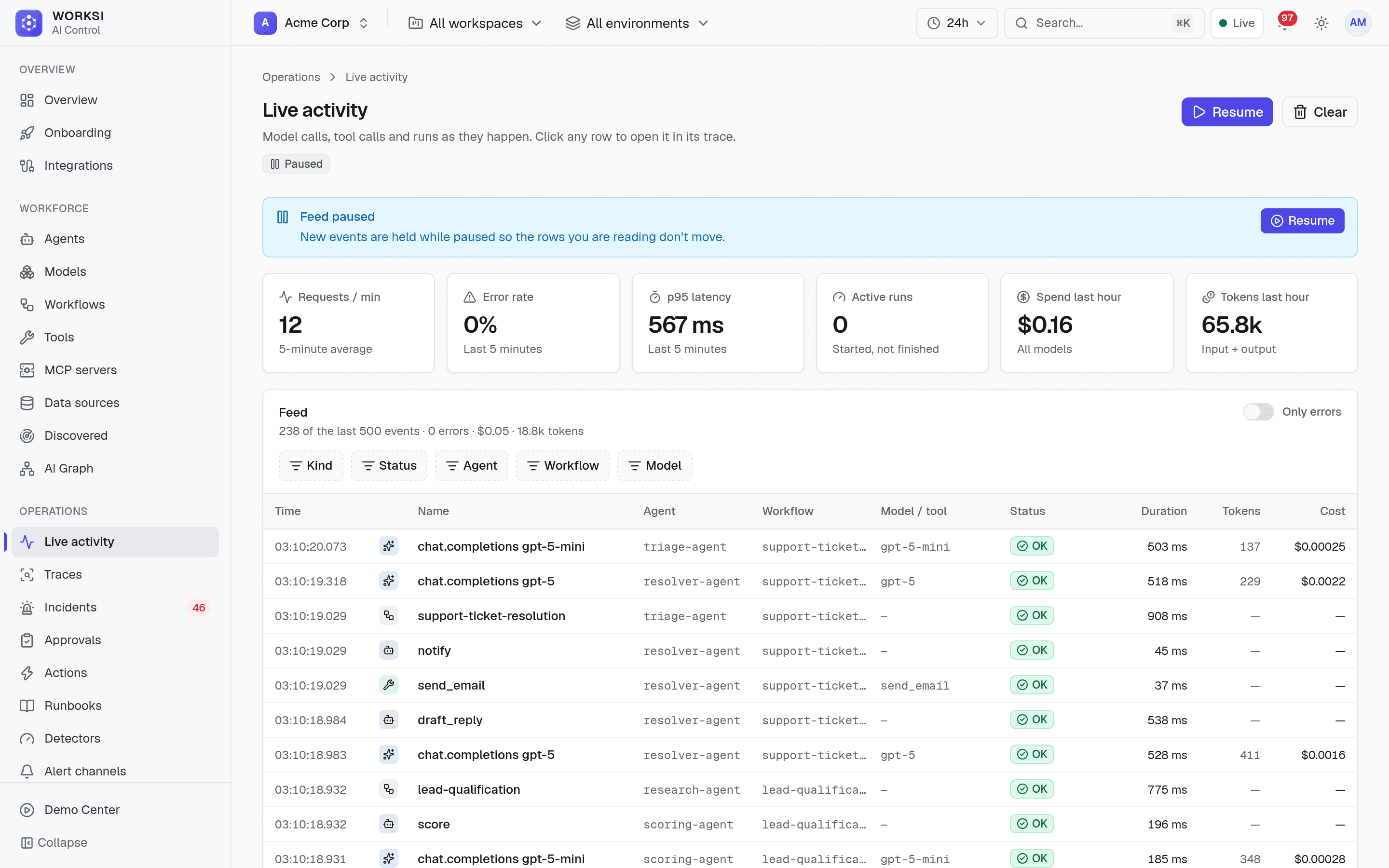Click the Operations breadcrumb link

291,77
